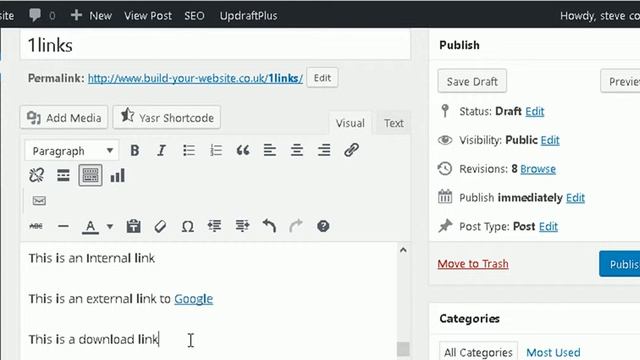Apply strikethrough formatting

click(36, 226)
